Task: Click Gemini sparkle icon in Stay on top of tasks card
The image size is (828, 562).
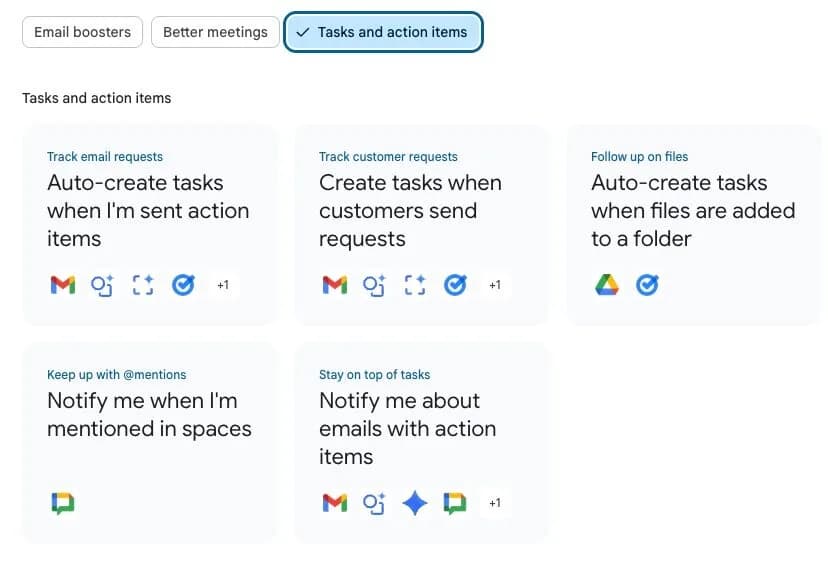Action: point(415,503)
